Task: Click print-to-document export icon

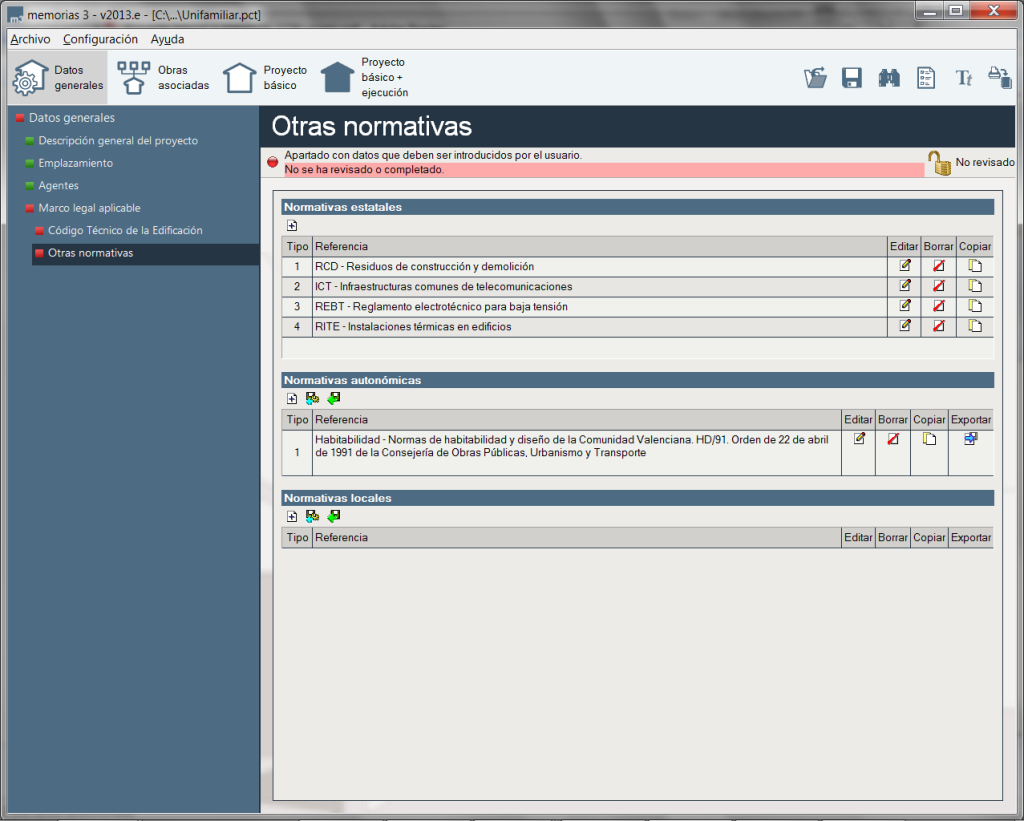Action: [x=1000, y=78]
